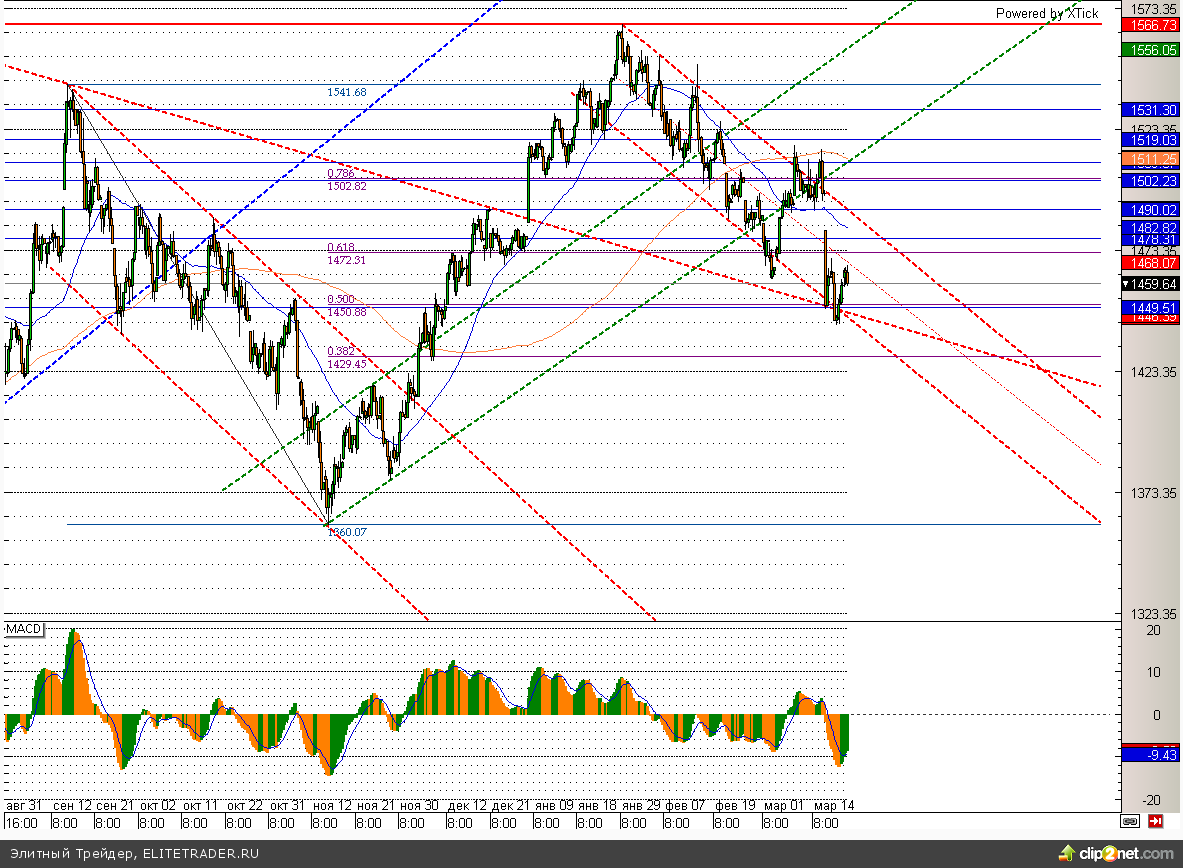Select the MACD indicator label
1183x868 pixels.
coord(23,629)
